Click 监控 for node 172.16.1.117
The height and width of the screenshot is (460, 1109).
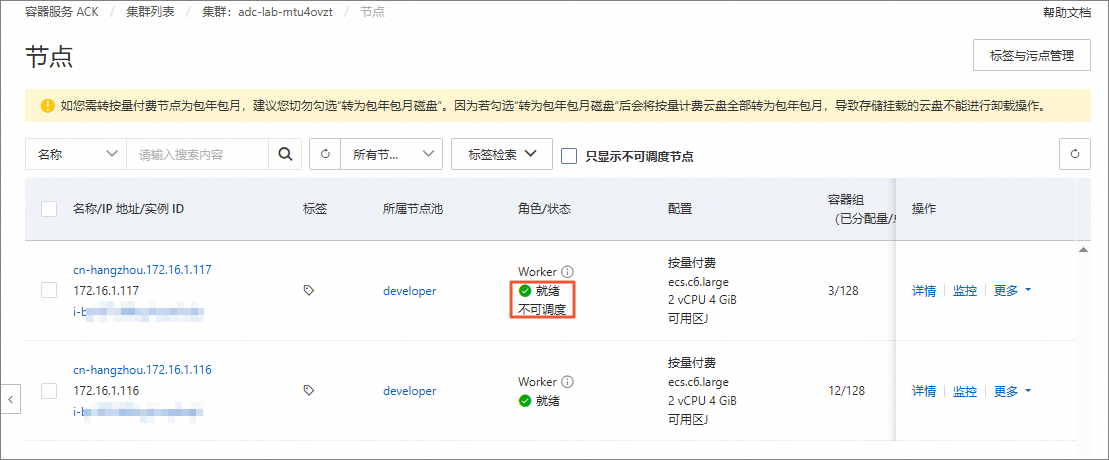[x=965, y=290]
